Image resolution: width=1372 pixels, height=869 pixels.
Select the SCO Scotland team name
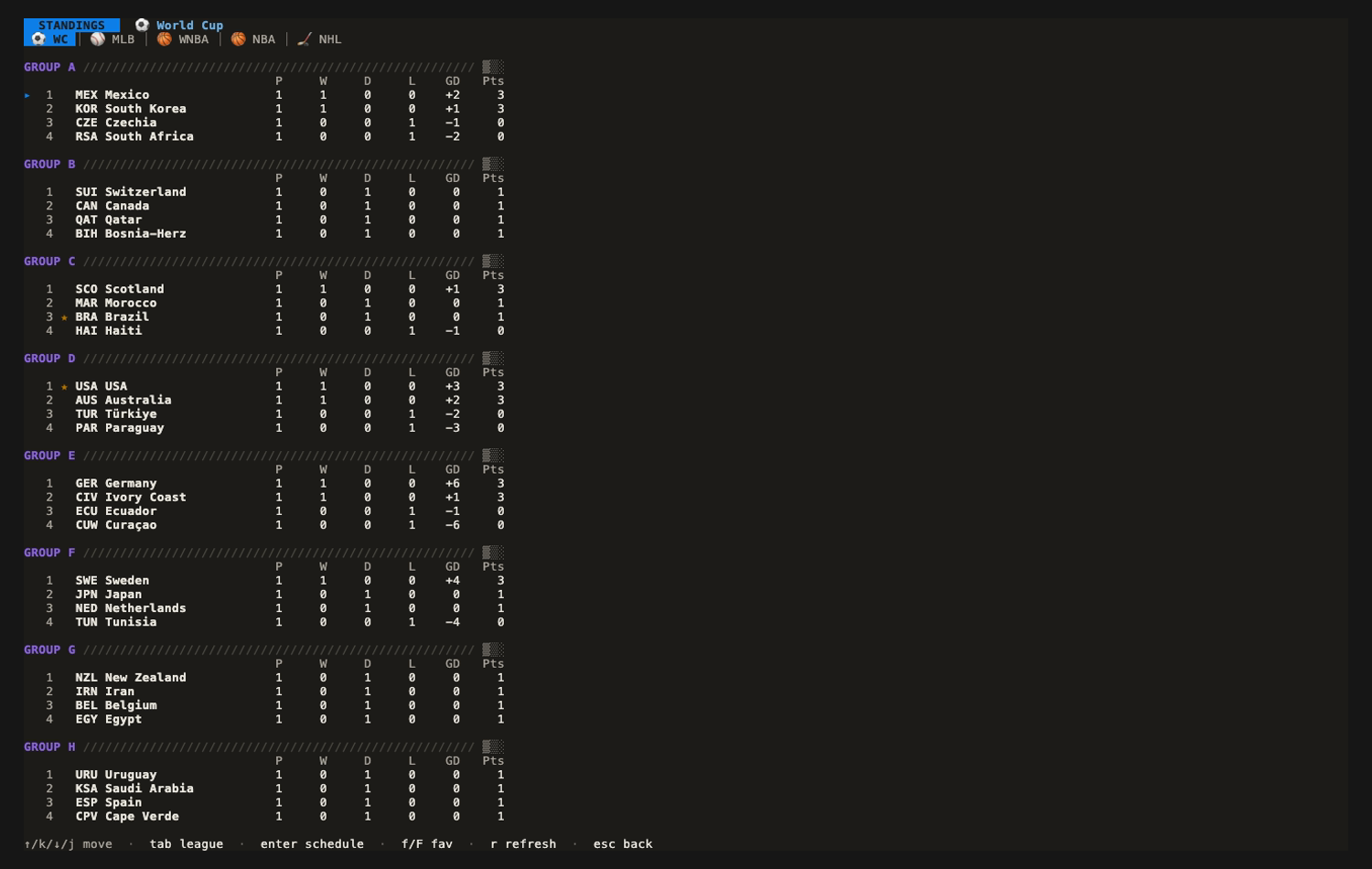(x=120, y=289)
